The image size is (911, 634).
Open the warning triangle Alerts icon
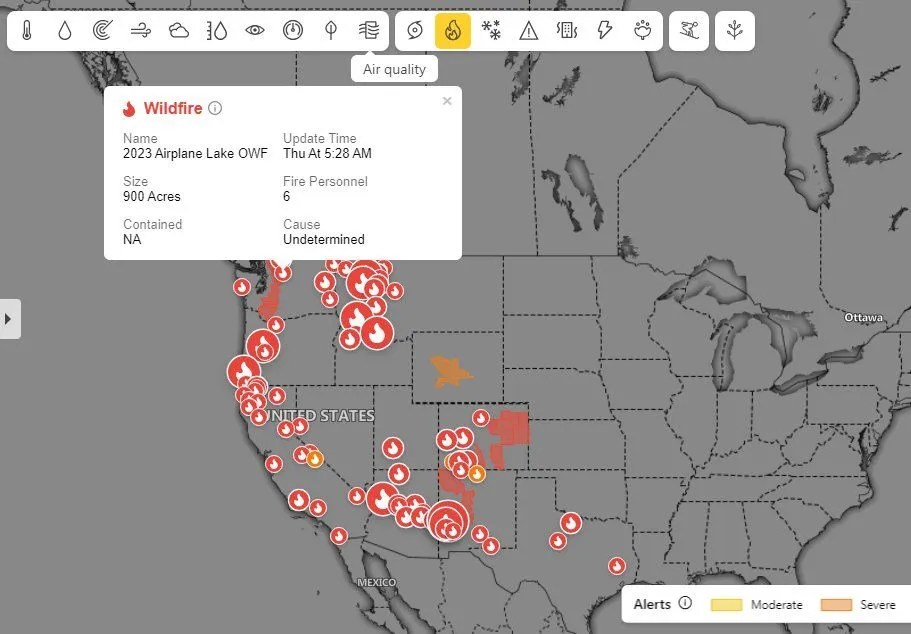[x=529, y=30]
